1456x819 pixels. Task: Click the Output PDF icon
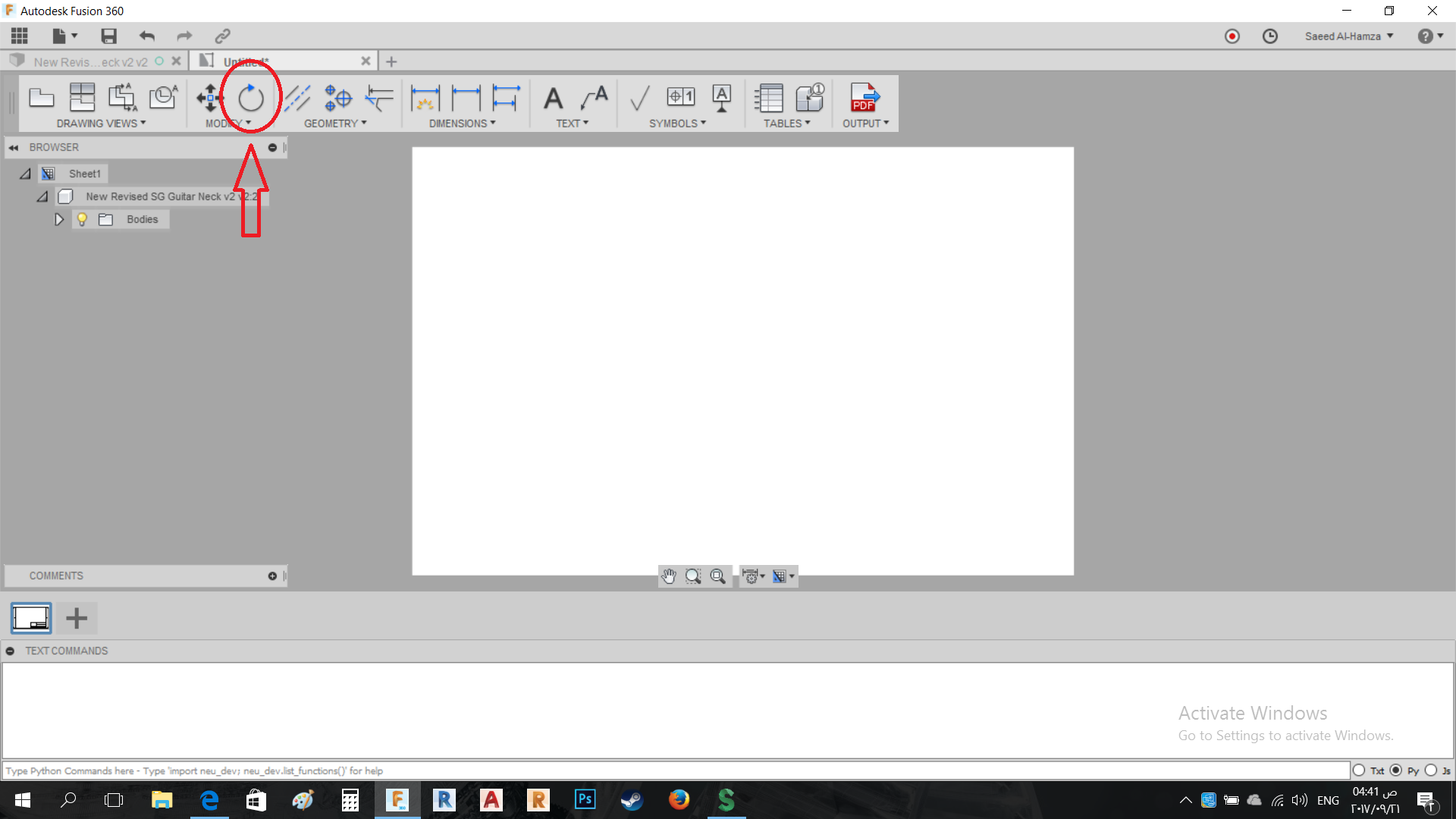[864, 98]
